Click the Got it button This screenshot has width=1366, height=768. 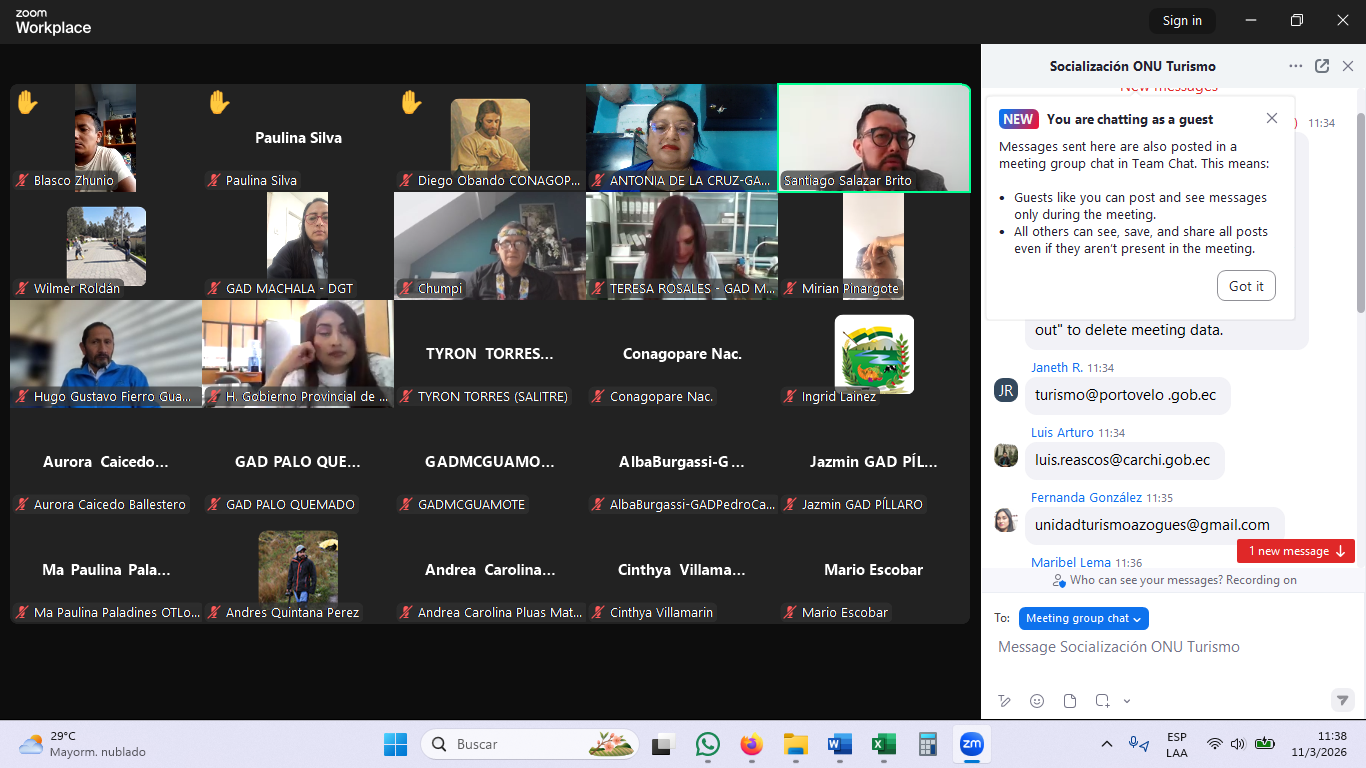[x=1246, y=286]
